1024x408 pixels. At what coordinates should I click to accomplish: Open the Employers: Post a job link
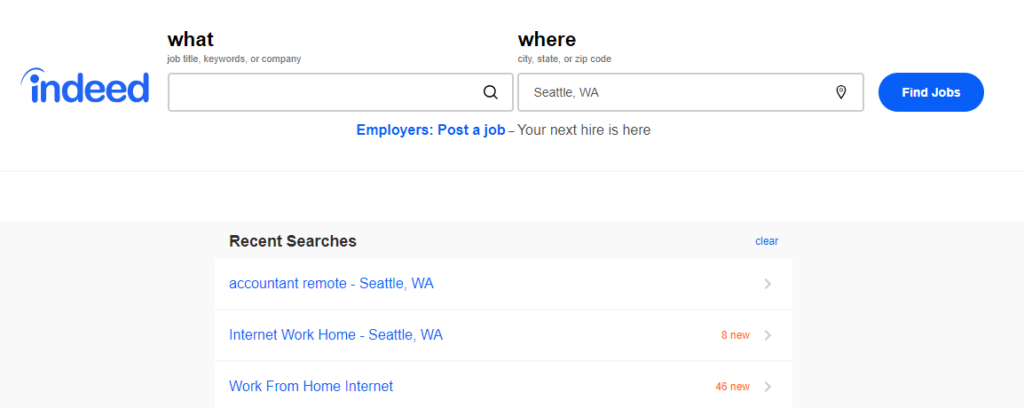(430, 130)
